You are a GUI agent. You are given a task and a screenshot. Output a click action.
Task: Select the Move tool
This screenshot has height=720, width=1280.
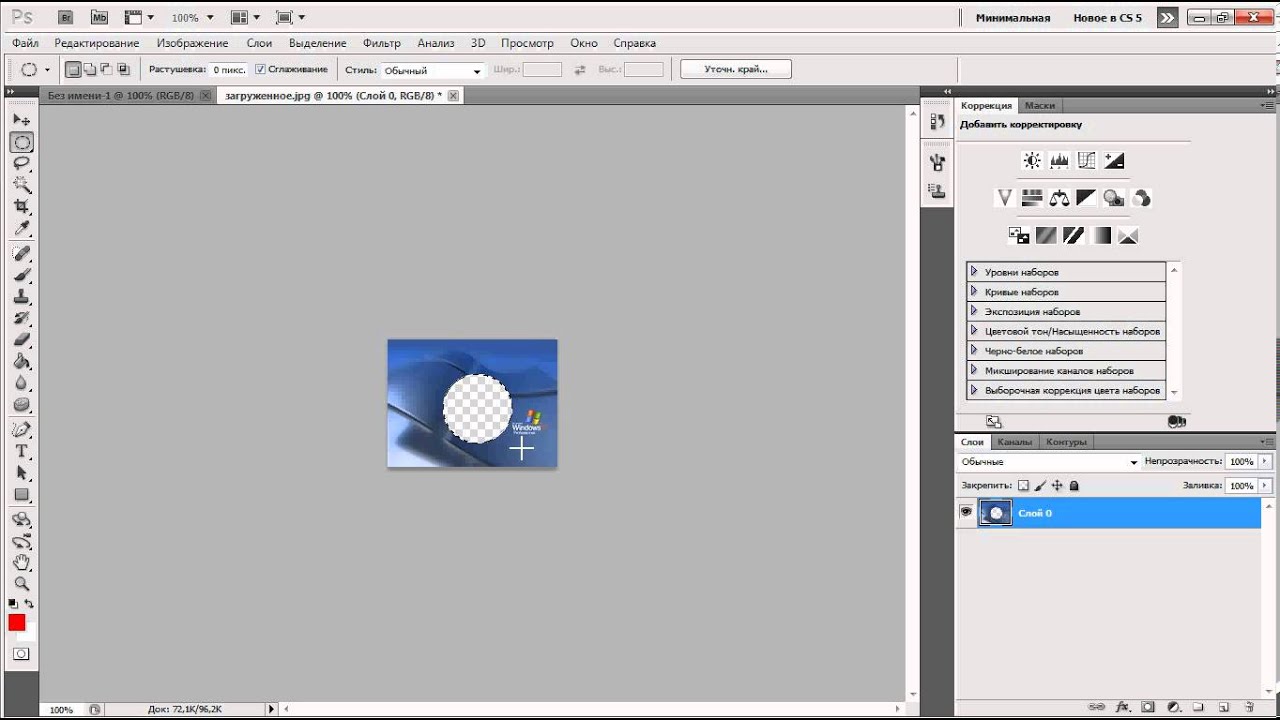pyautogui.click(x=21, y=120)
